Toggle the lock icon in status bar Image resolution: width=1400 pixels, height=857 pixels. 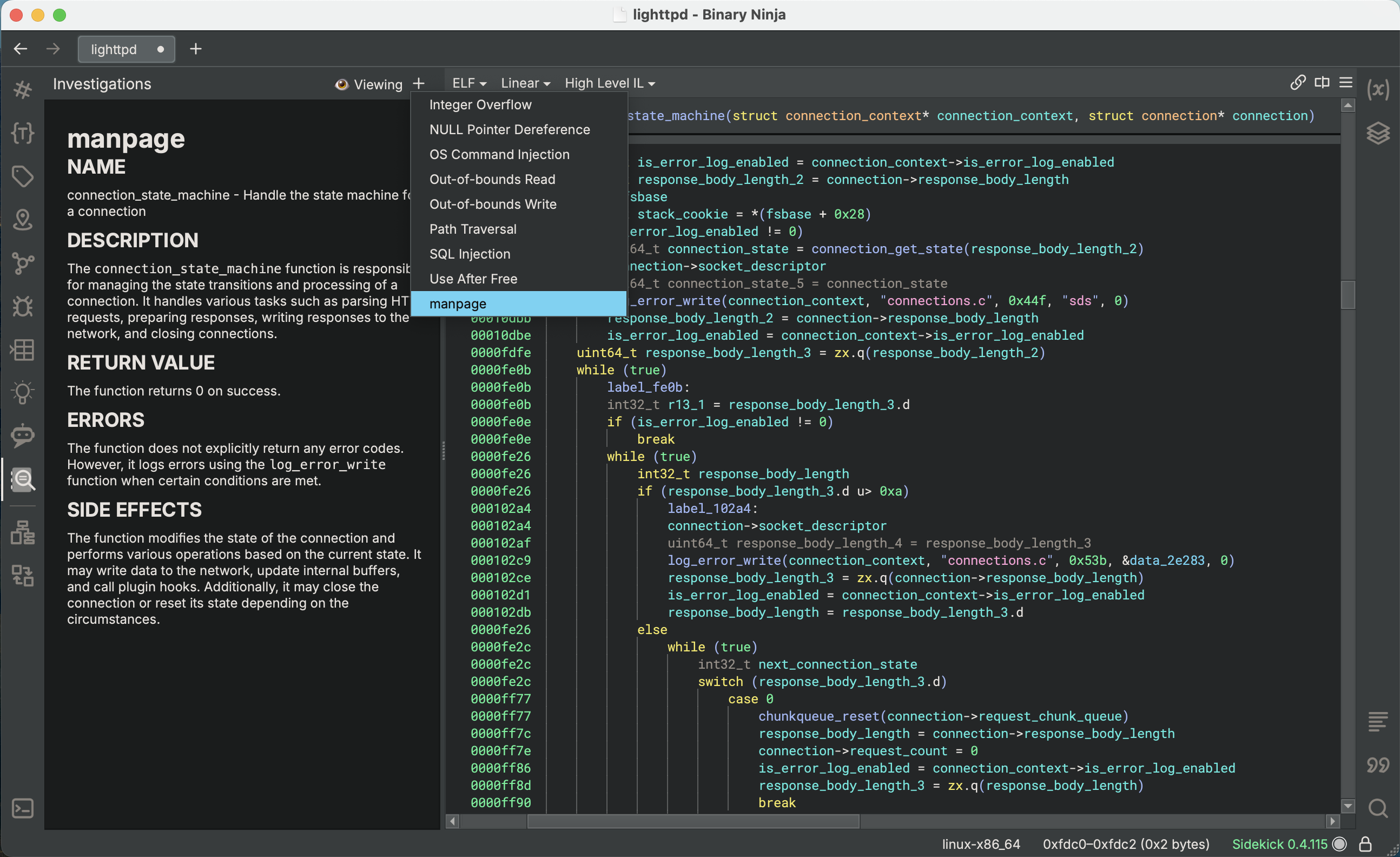[1365, 844]
